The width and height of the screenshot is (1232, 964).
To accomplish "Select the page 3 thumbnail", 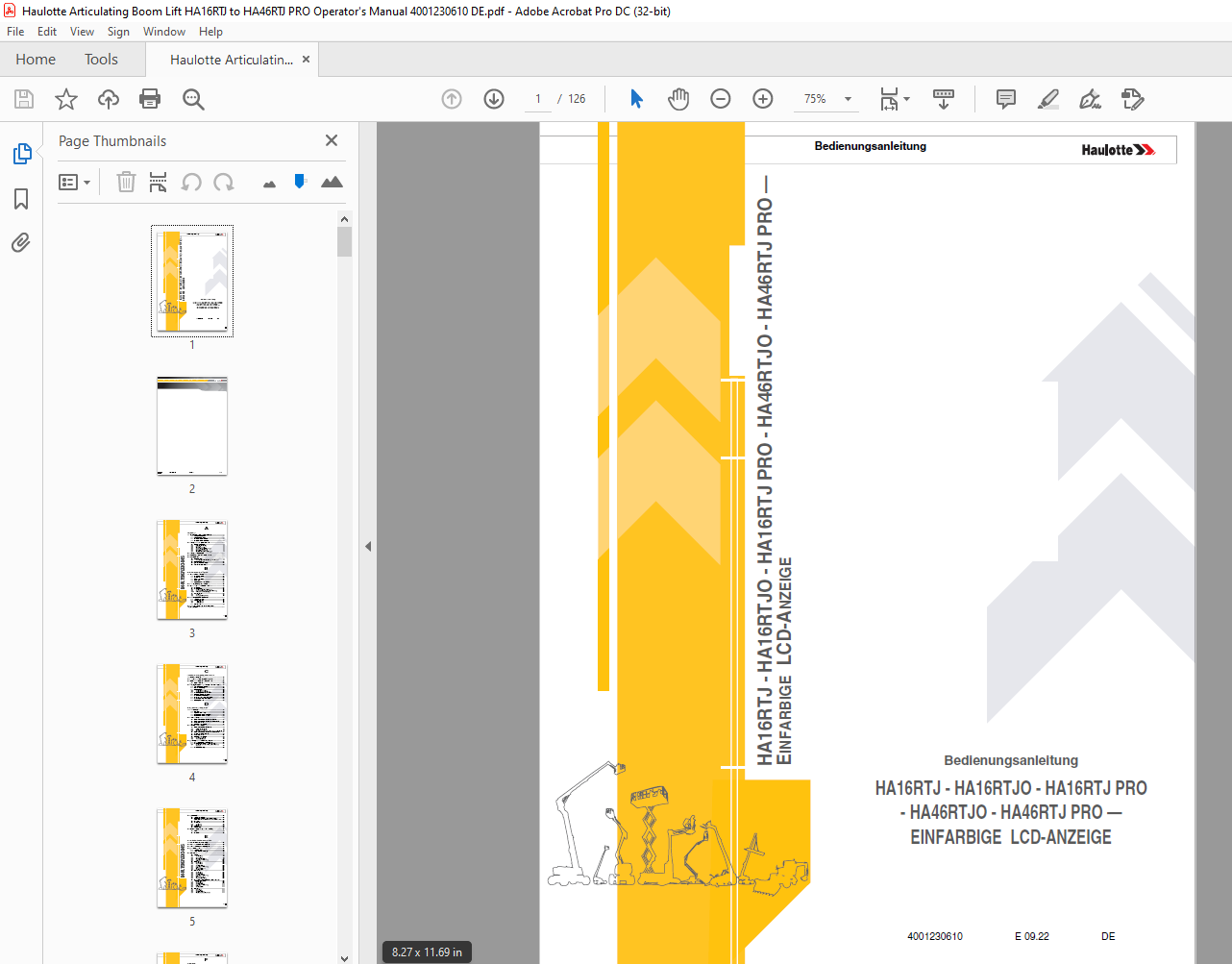I will pyautogui.click(x=192, y=570).
